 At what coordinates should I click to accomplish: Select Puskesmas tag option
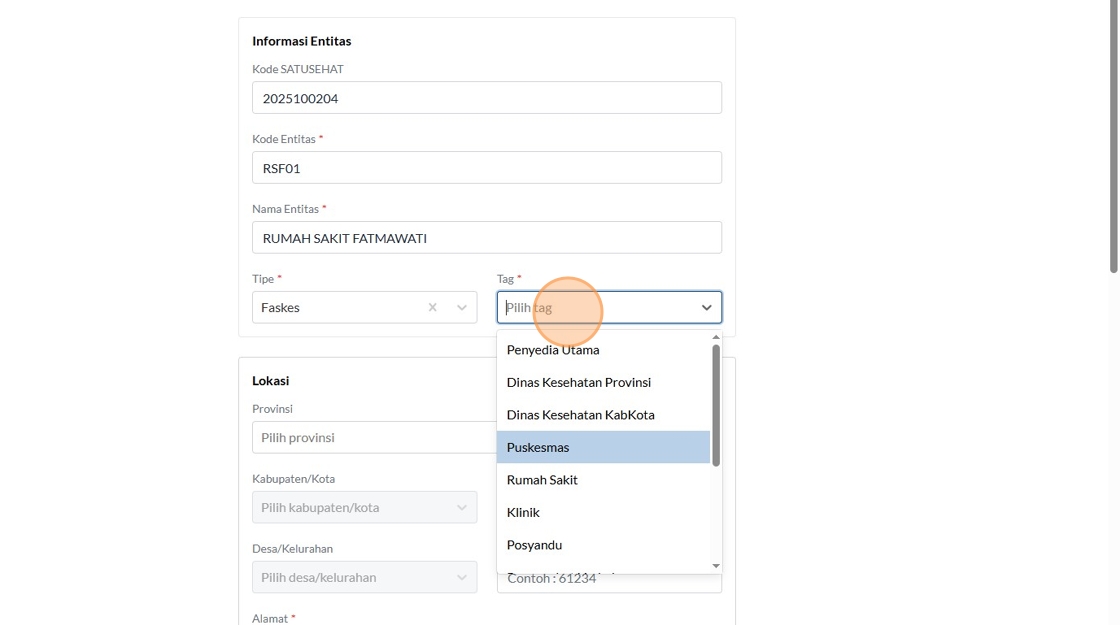[538, 447]
